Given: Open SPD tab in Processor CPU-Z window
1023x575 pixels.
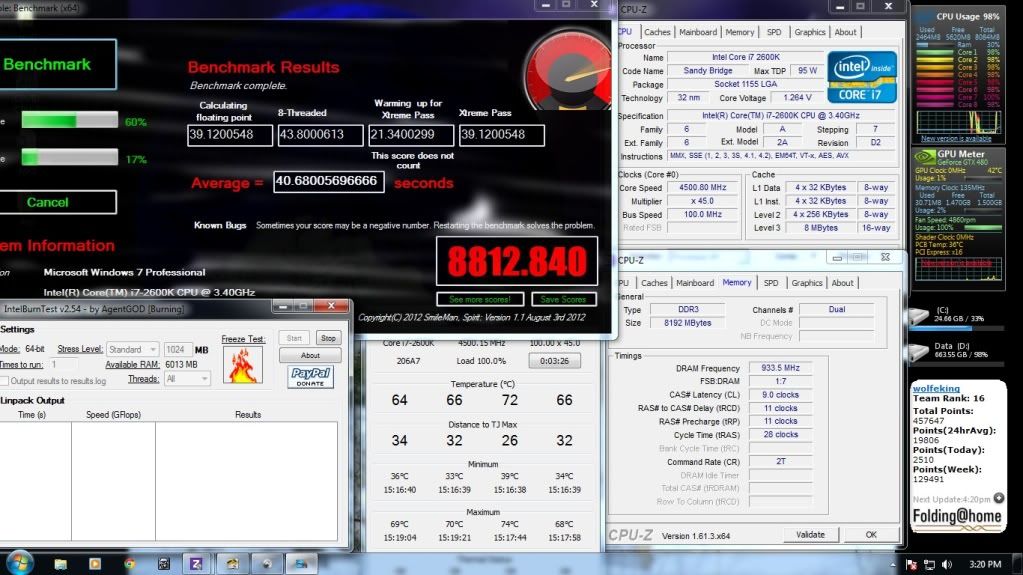Looking at the screenshot, I should (x=774, y=32).
